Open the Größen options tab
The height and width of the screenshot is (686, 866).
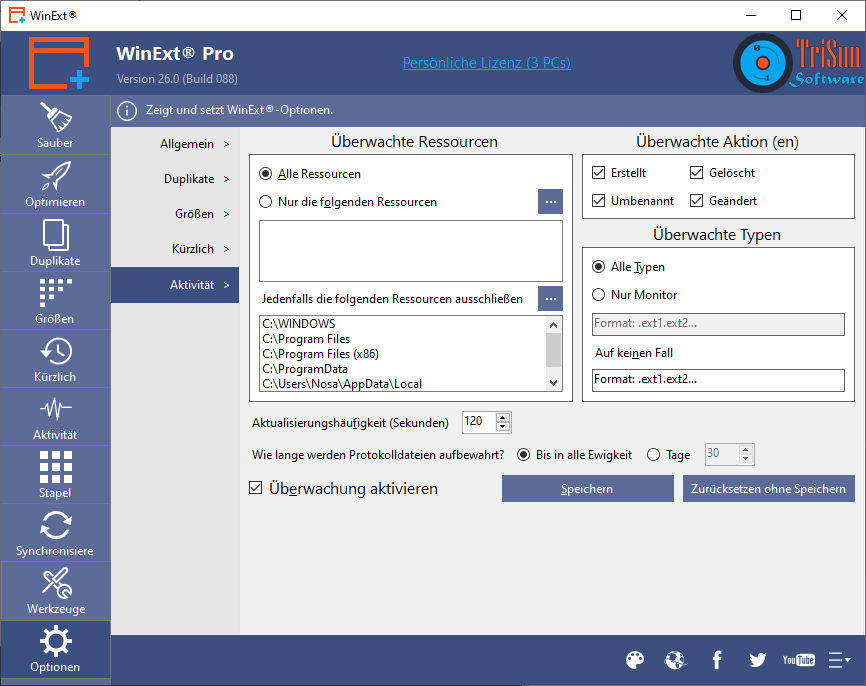coord(175,214)
